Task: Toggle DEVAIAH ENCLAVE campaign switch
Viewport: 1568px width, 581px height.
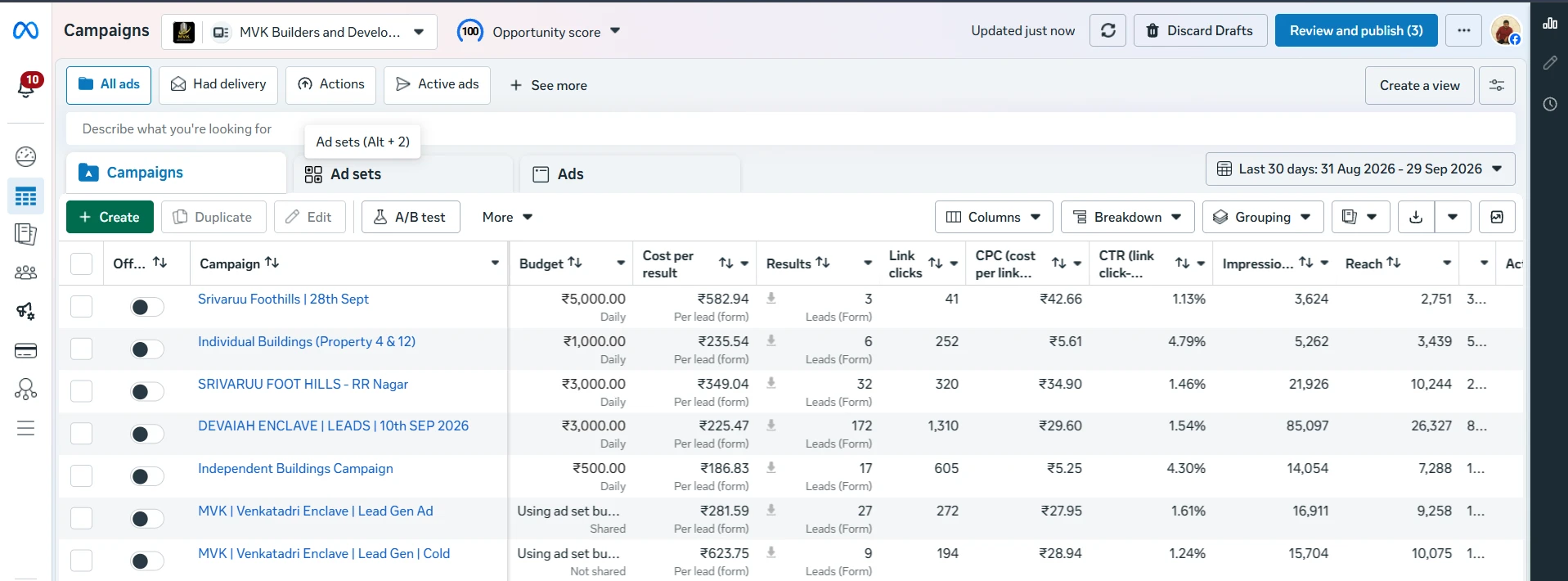Action: point(147,434)
